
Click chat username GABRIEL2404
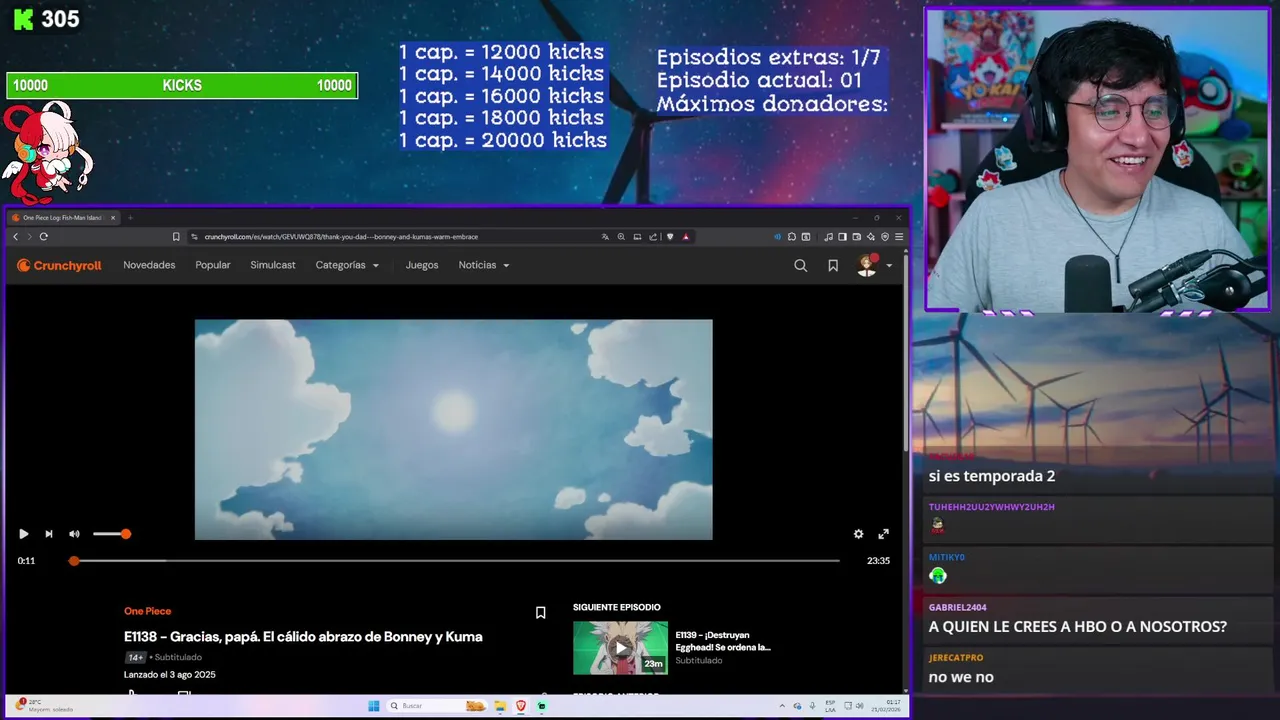957,607
